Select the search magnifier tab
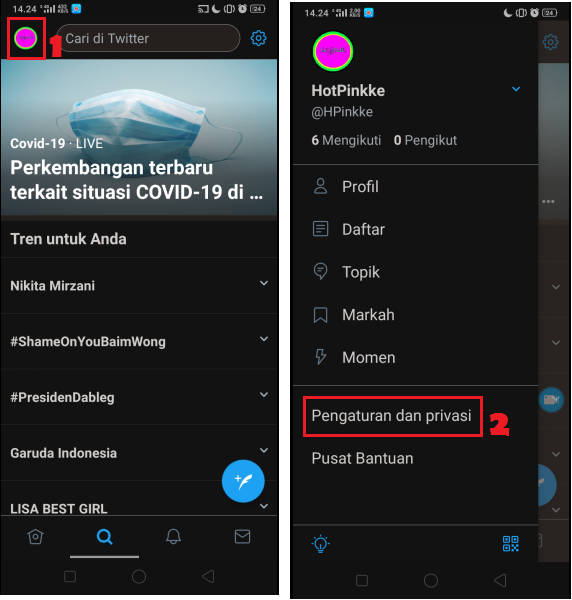 [x=104, y=536]
